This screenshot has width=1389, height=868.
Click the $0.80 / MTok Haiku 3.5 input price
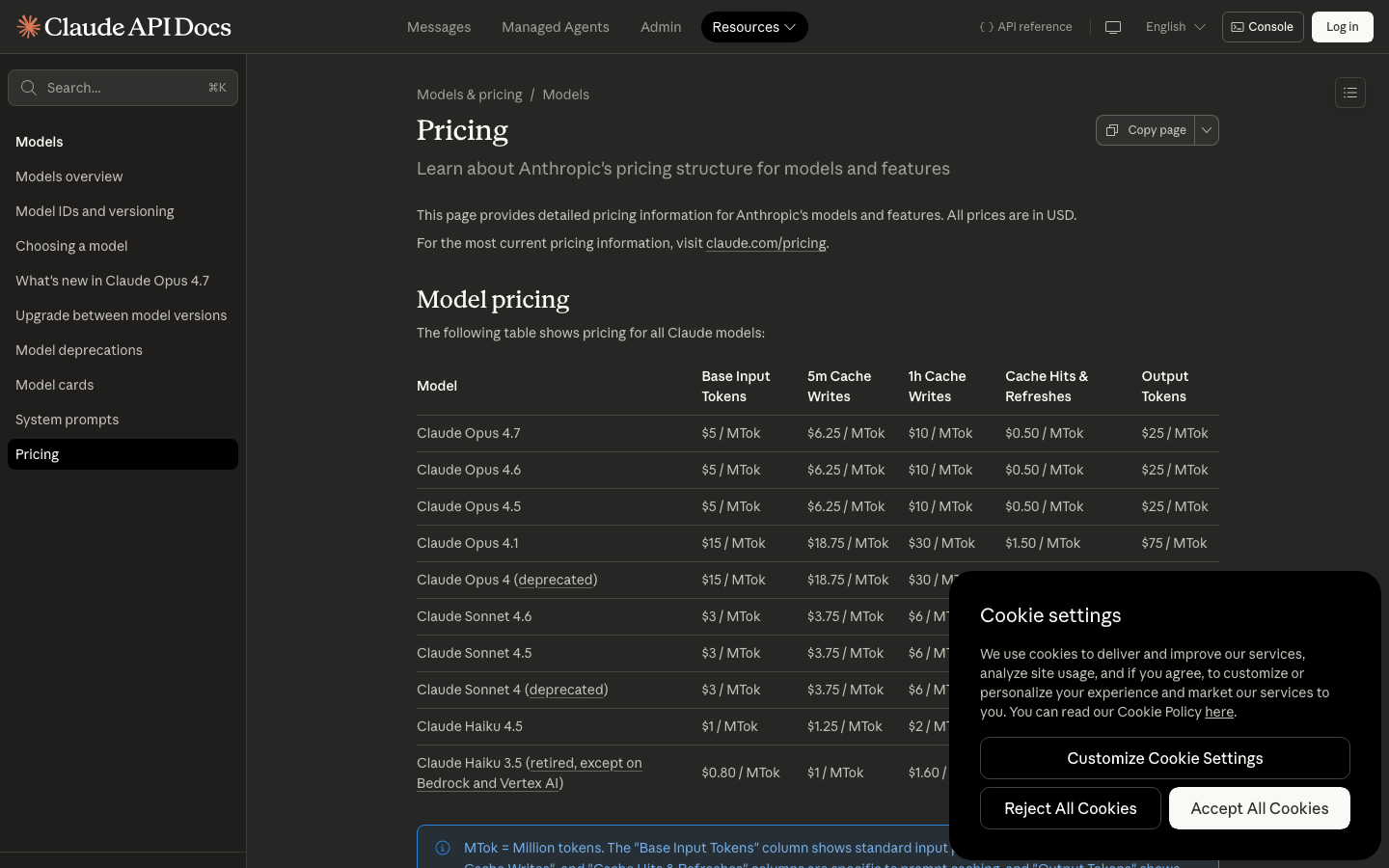tap(741, 773)
